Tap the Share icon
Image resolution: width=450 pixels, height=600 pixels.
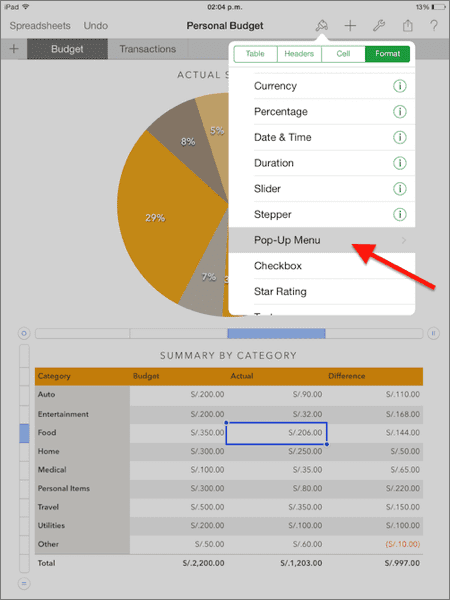408,26
